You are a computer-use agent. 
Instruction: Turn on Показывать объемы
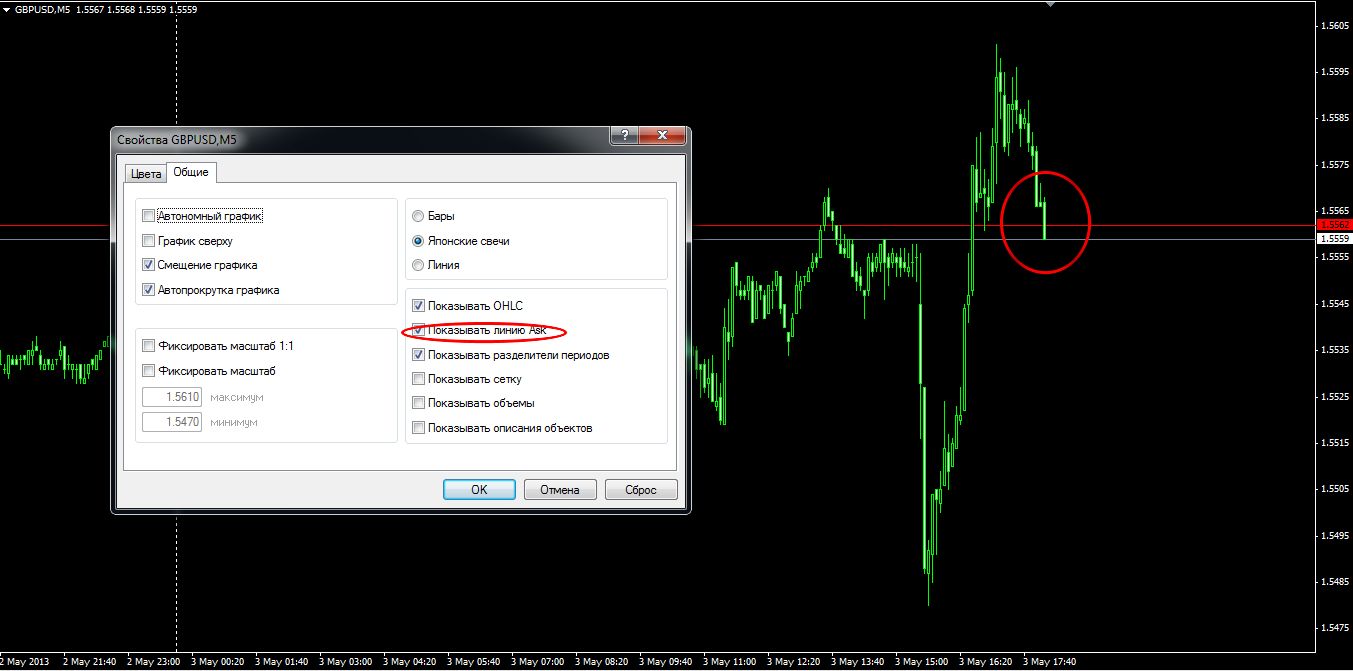coord(419,403)
